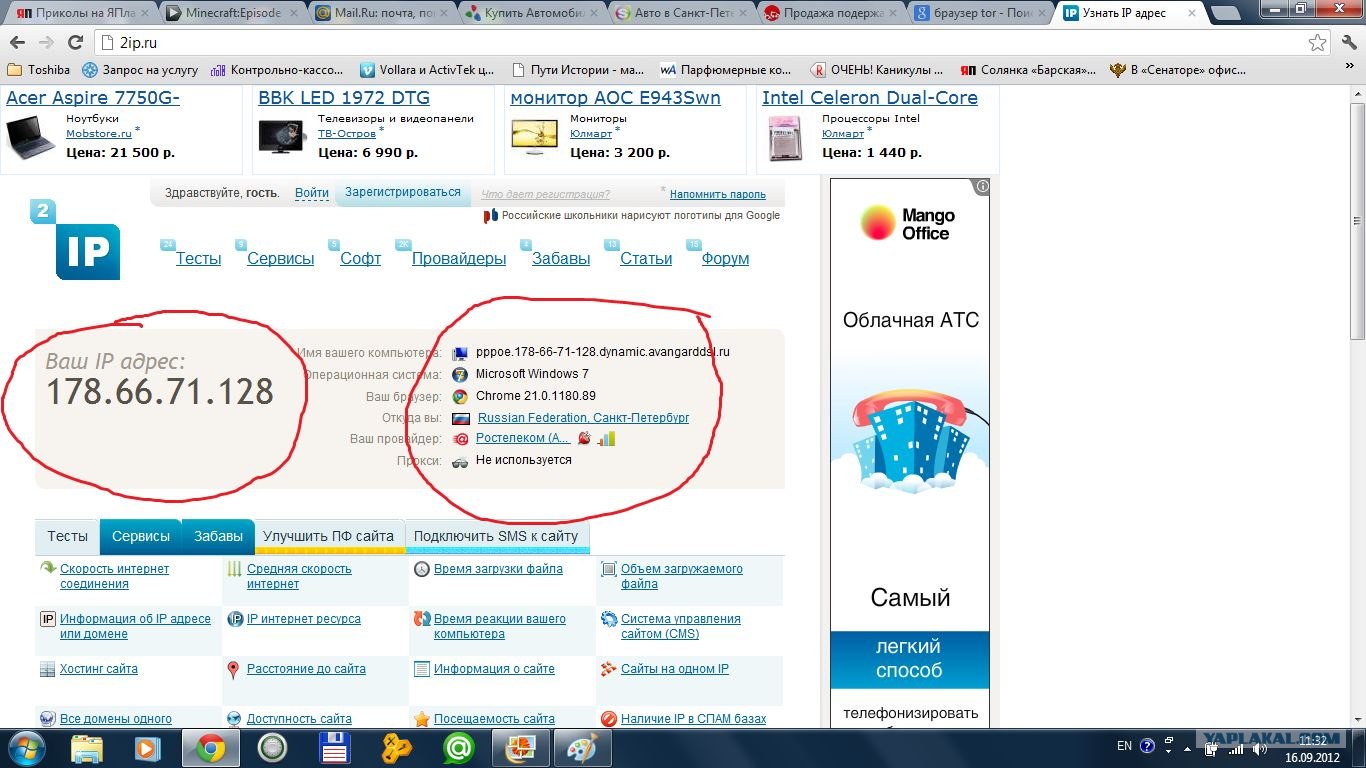Click the icon beside Средняя скорость интернет
Screen dimensions: 1366x768
click(234, 569)
